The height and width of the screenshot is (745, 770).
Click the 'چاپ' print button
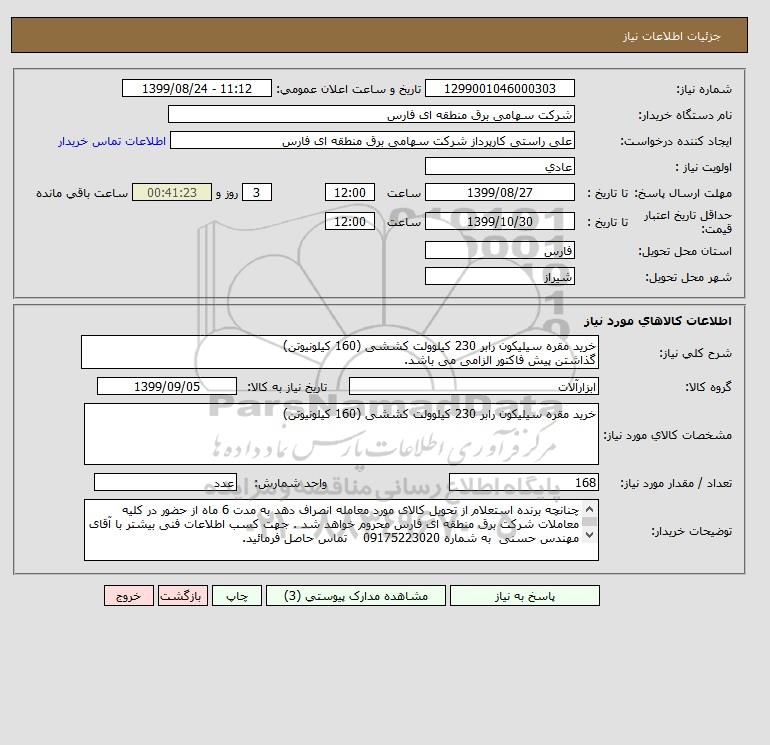pos(237,596)
